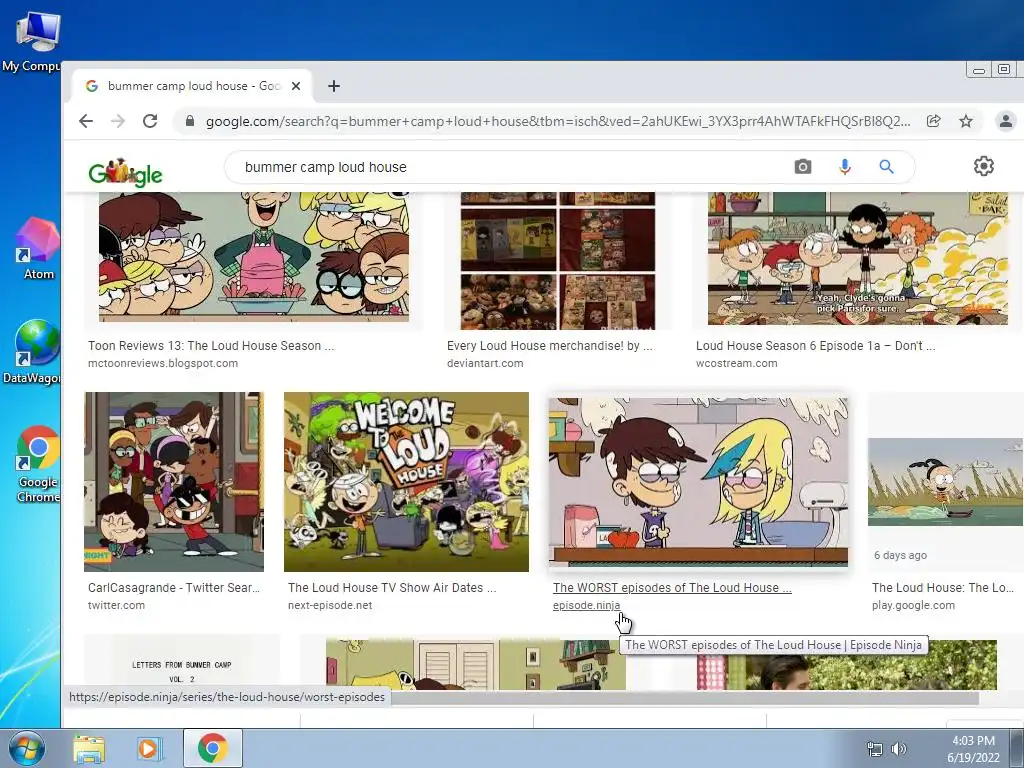Run the search with the magnifier icon
Image resolution: width=1024 pixels, height=768 pixels.
pyautogui.click(x=886, y=167)
